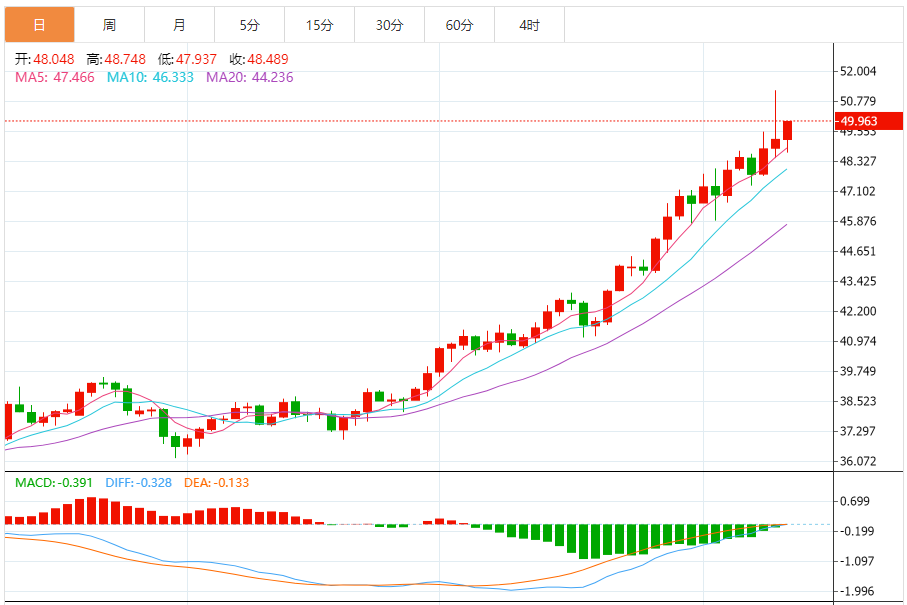Click the red 49.963 current price tag

[869, 121]
